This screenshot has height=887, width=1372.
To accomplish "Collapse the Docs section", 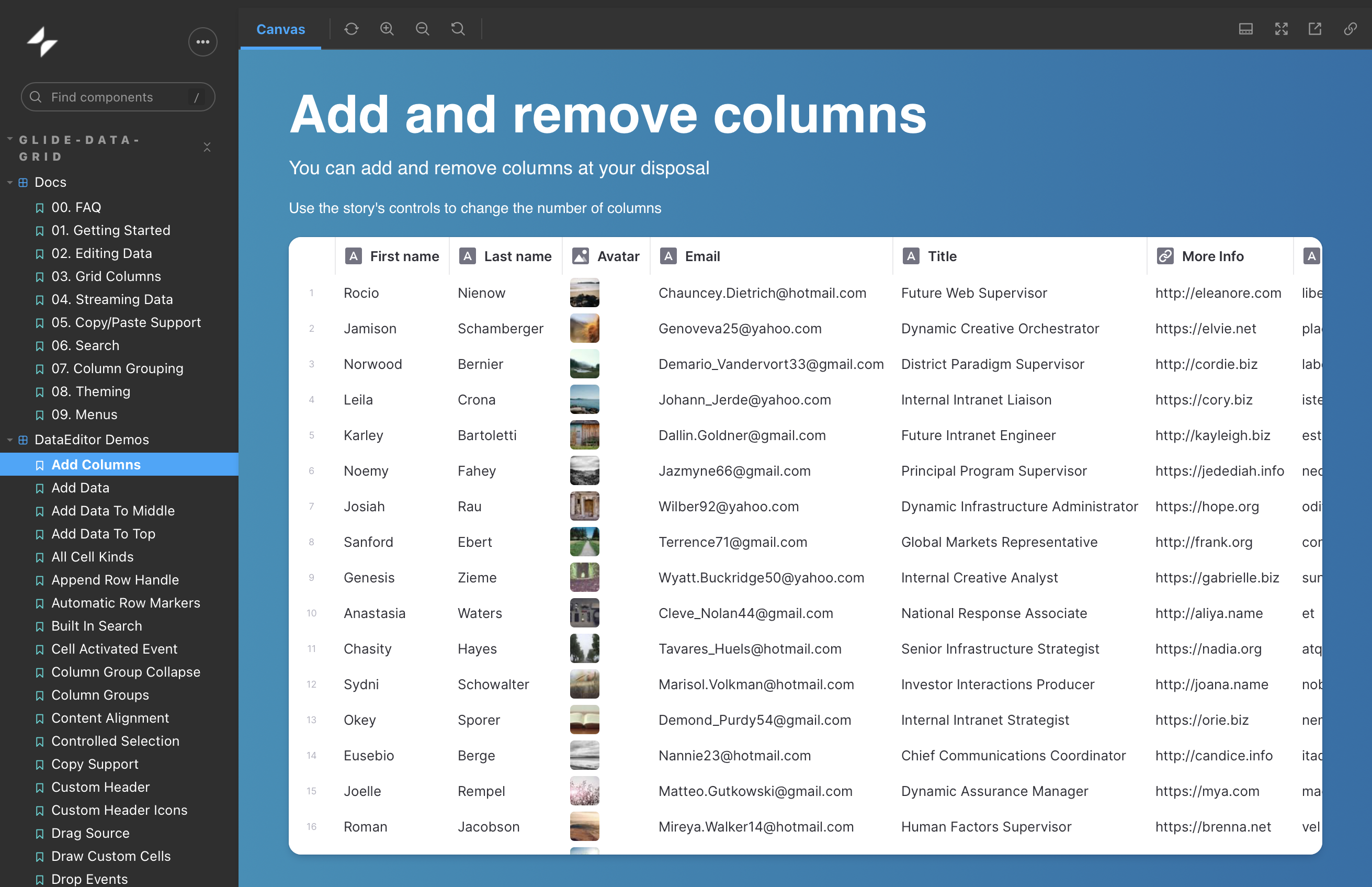I will pos(9,182).
